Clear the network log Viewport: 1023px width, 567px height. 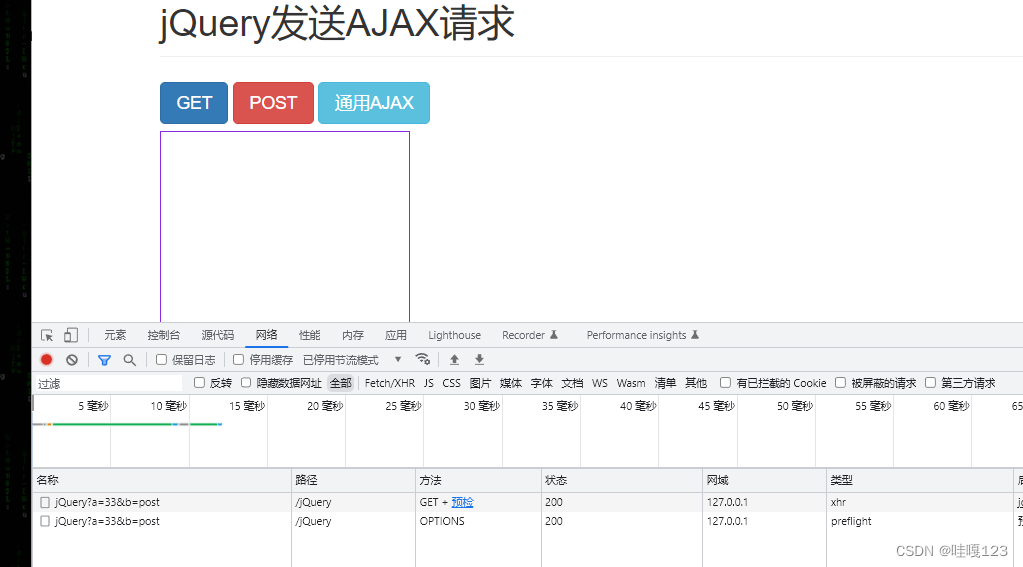(72, 360)
